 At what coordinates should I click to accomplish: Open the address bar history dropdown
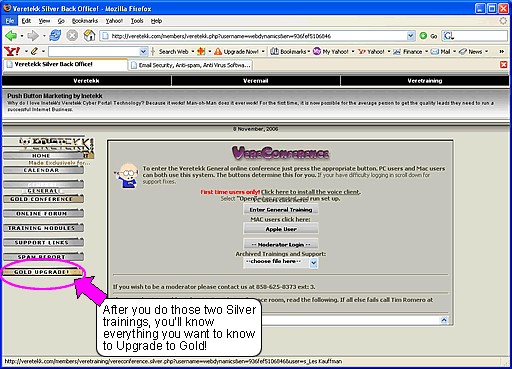(x=411, y=36)
